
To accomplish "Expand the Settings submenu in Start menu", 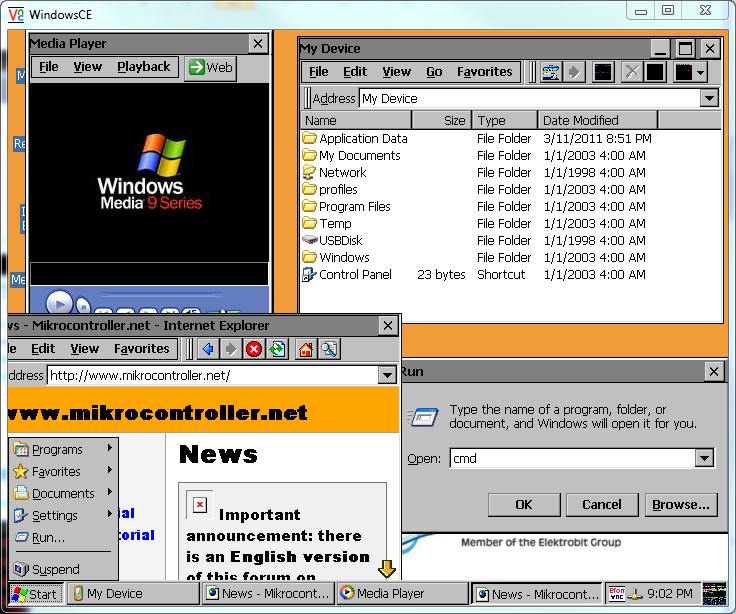I will coord(109,514).
